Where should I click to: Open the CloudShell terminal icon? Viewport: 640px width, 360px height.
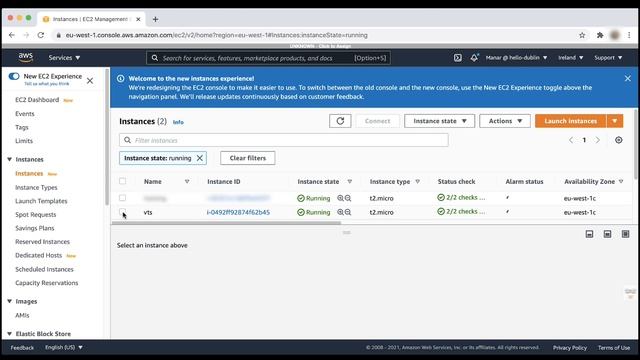[x=458, y=58]
